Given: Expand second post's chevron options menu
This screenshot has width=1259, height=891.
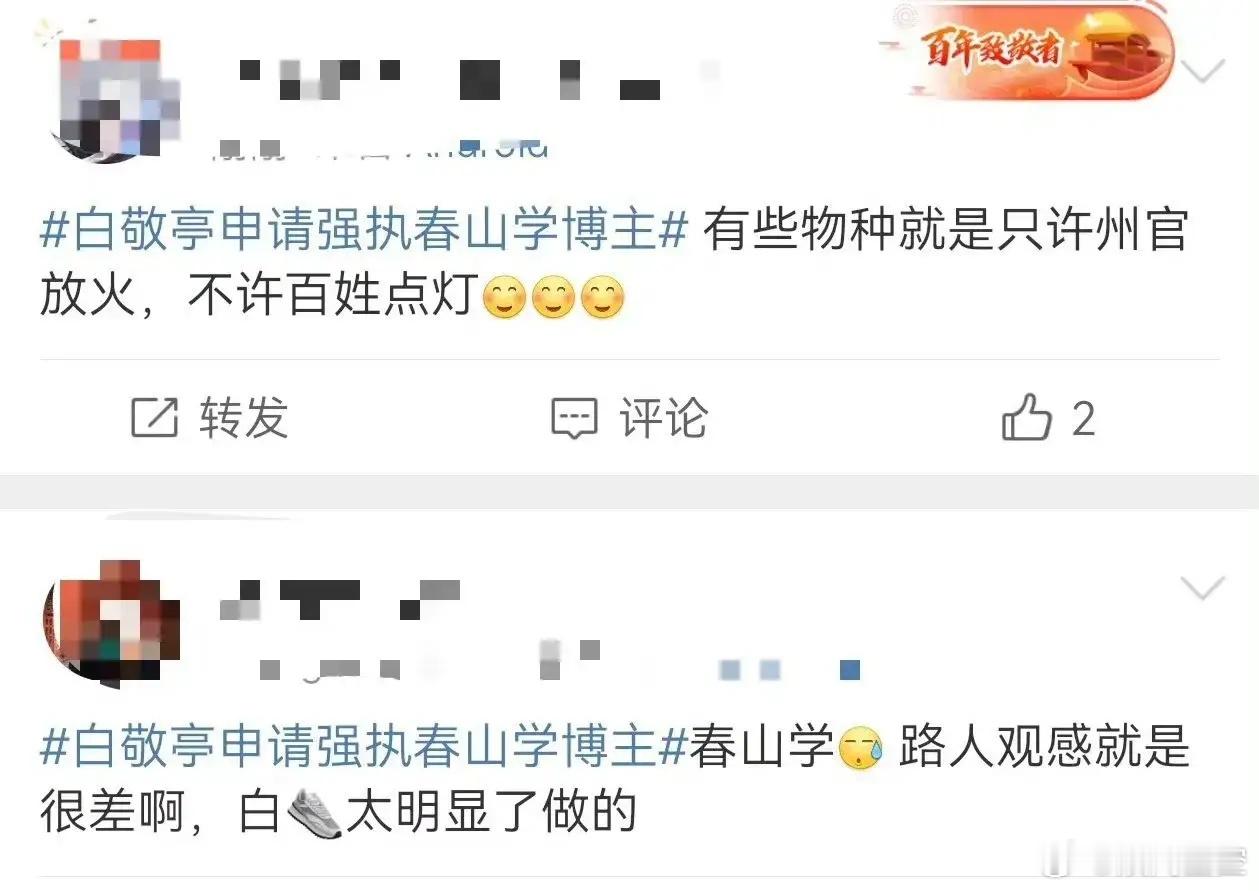Looking at the screenshot, I should tap(1203, 588).
